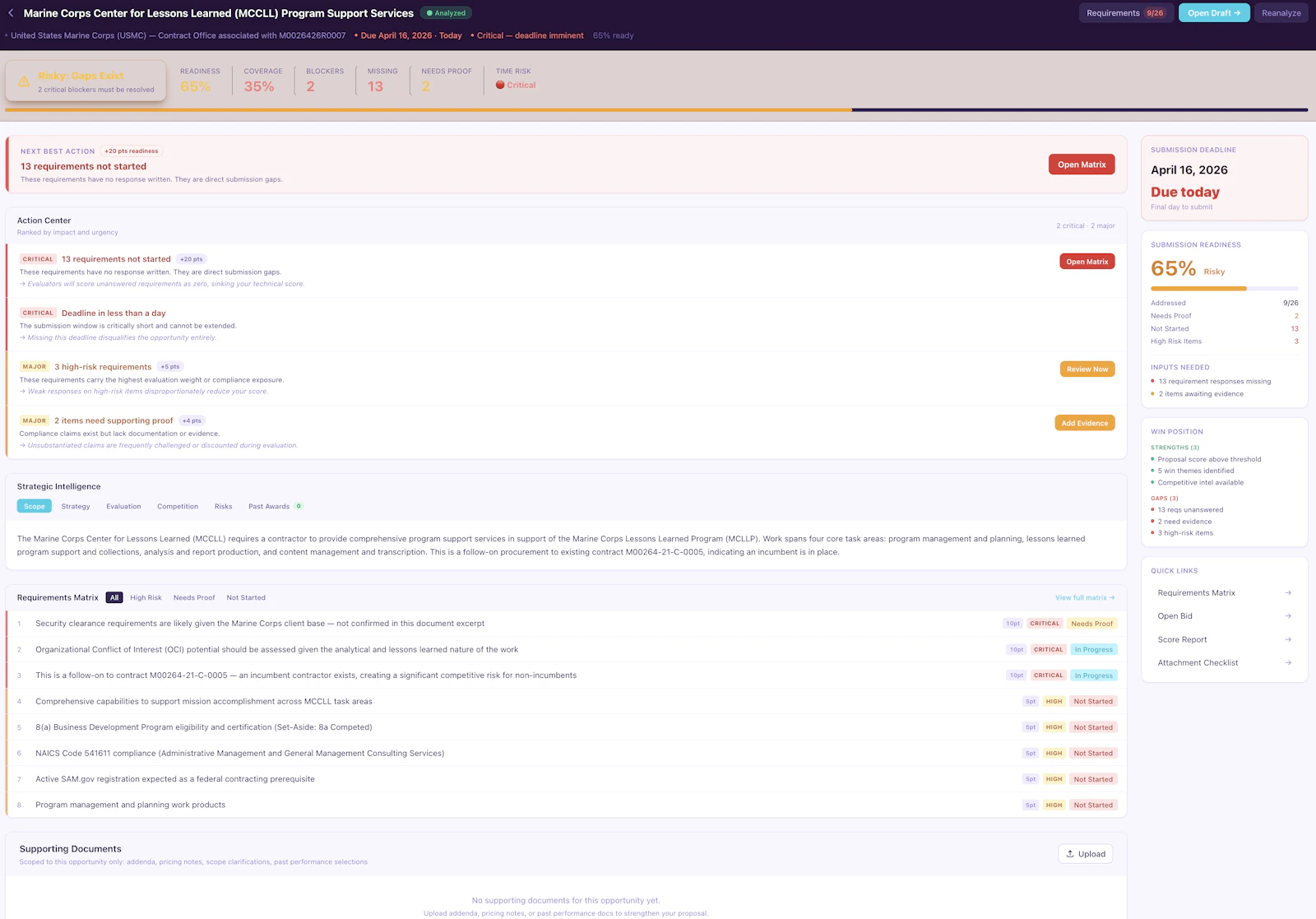Go back using the header arrow

coord(11,13)
